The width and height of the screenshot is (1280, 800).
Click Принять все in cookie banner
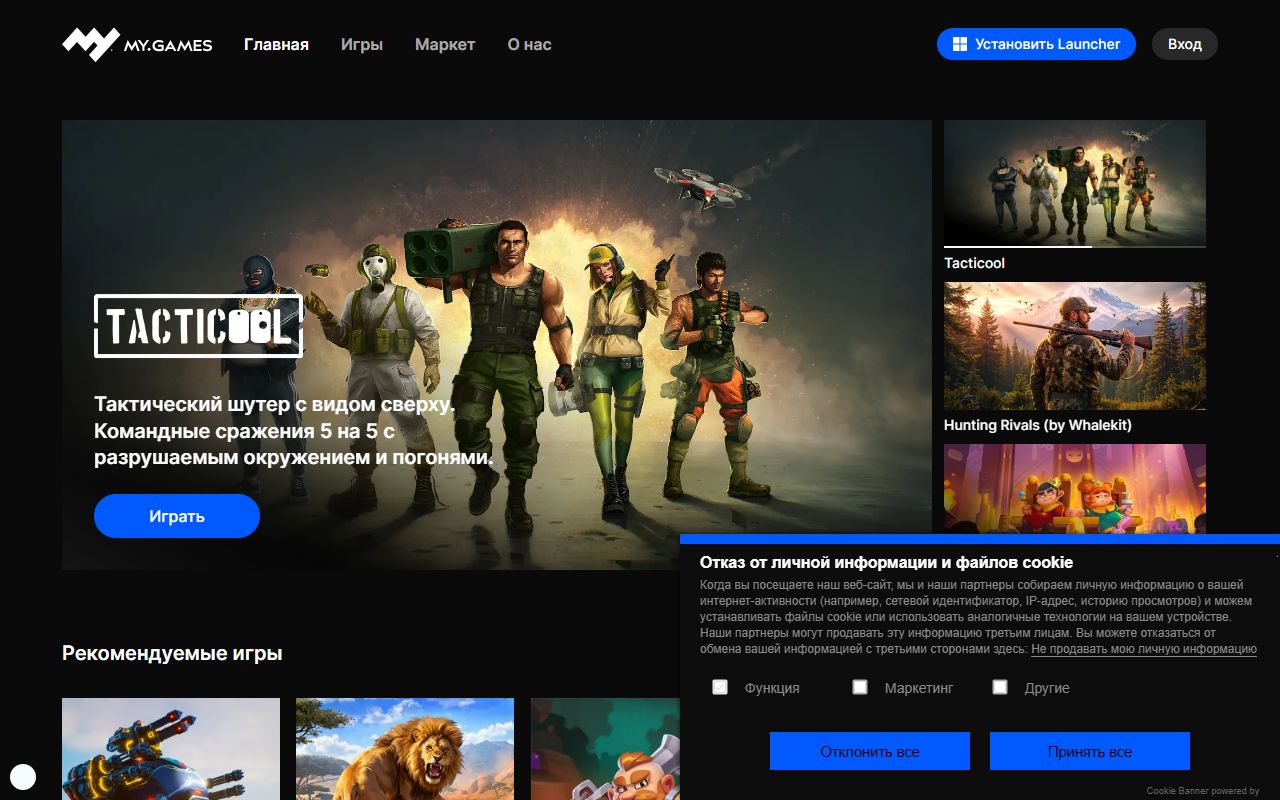(x=1090, y=751)
